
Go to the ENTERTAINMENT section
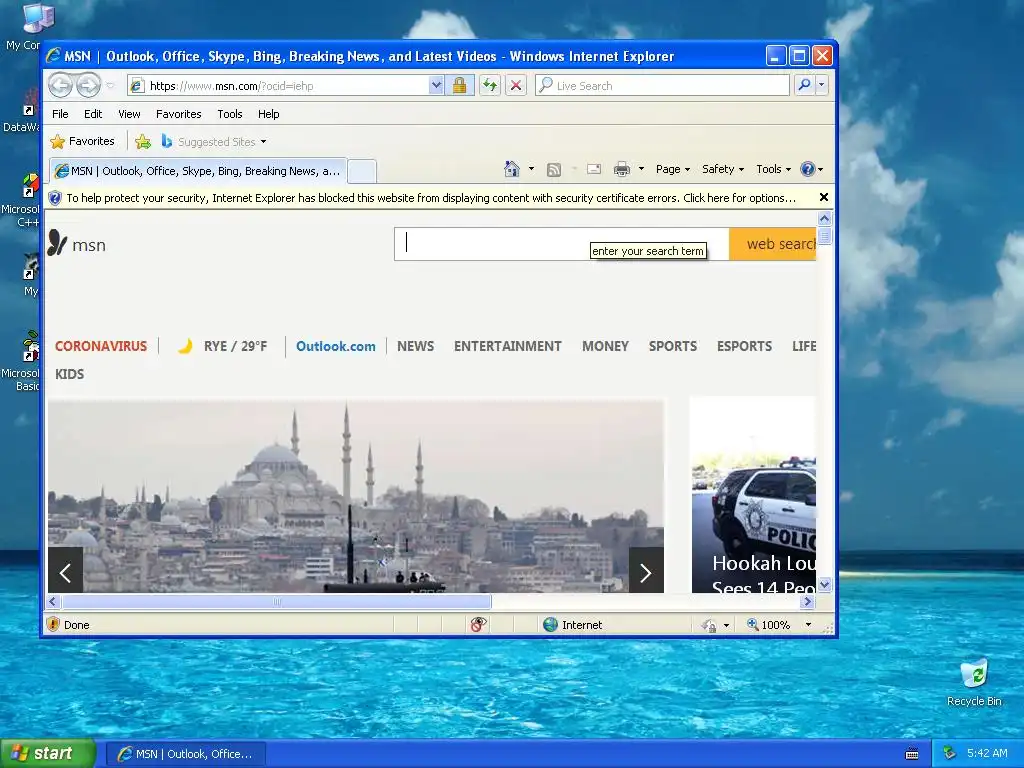507,346
